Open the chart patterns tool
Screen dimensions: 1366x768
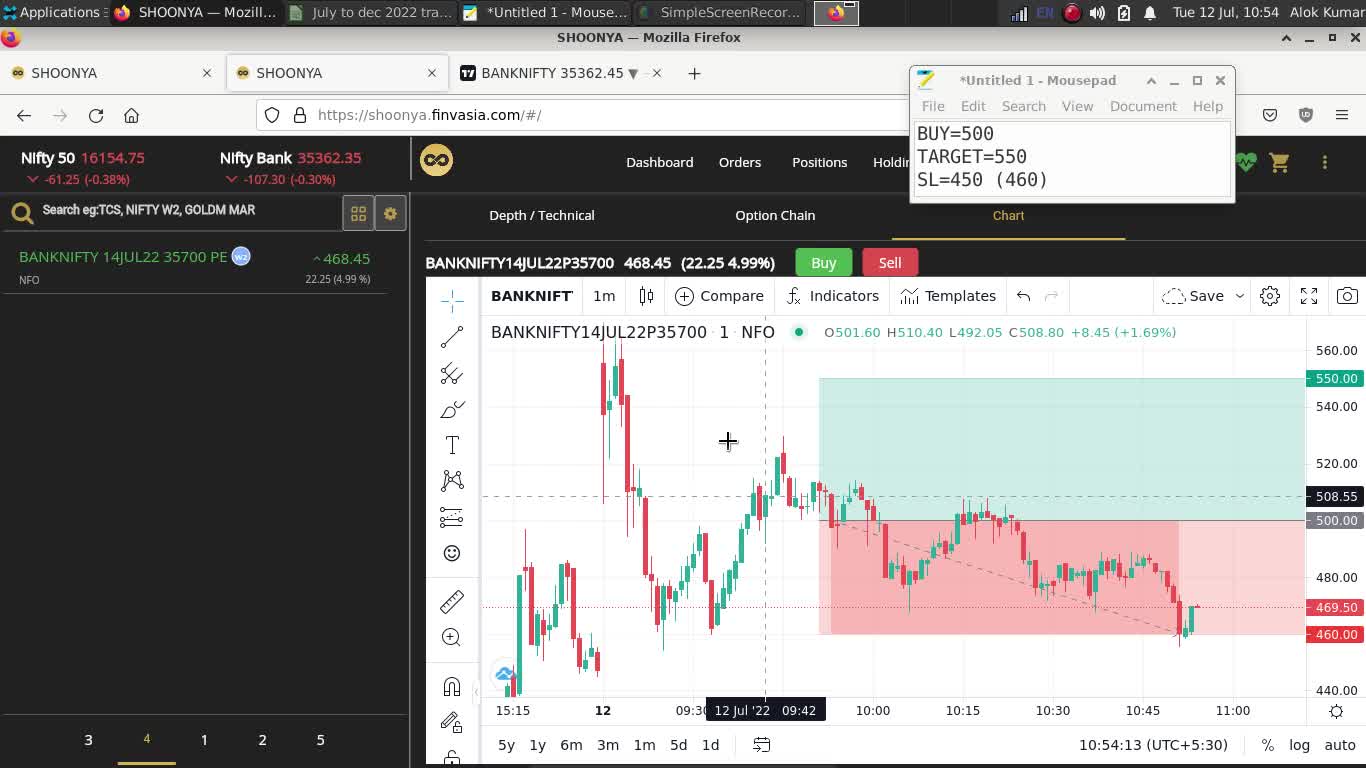(x=452, y=481)
